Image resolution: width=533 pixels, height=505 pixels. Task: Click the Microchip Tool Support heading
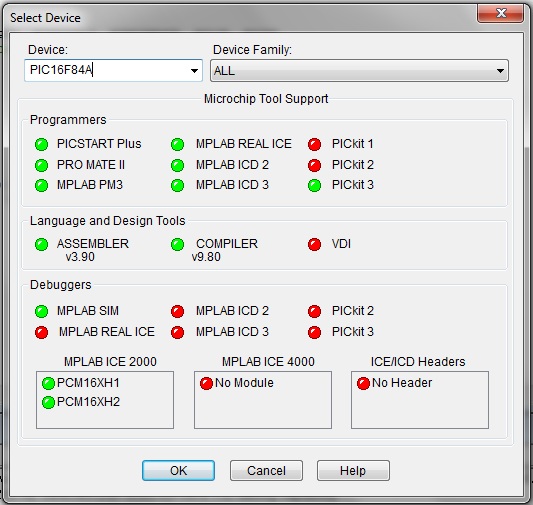point(266,99)
